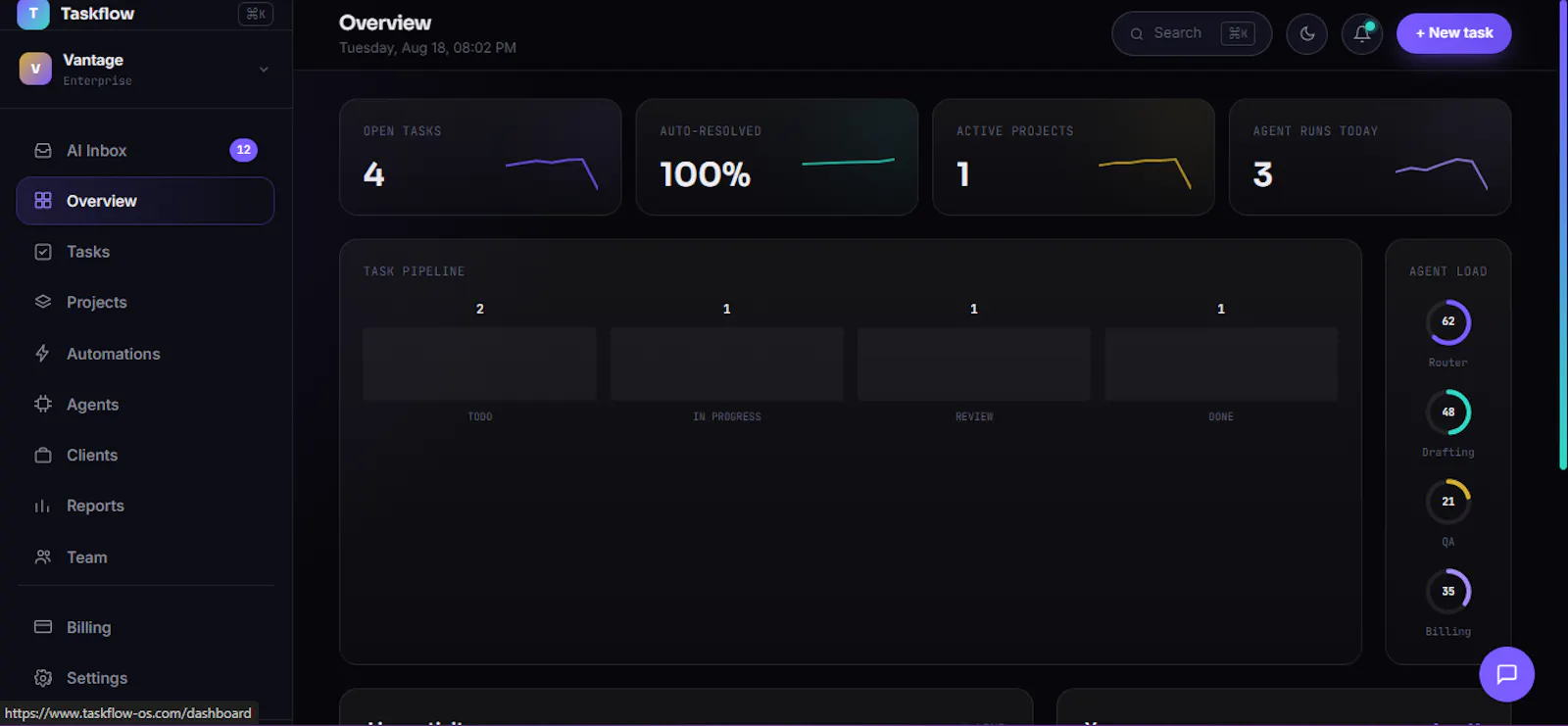The height and width of the screenshot is (726, 1568).
Task: Open the Clients page
Action: (x=145, y=455)
